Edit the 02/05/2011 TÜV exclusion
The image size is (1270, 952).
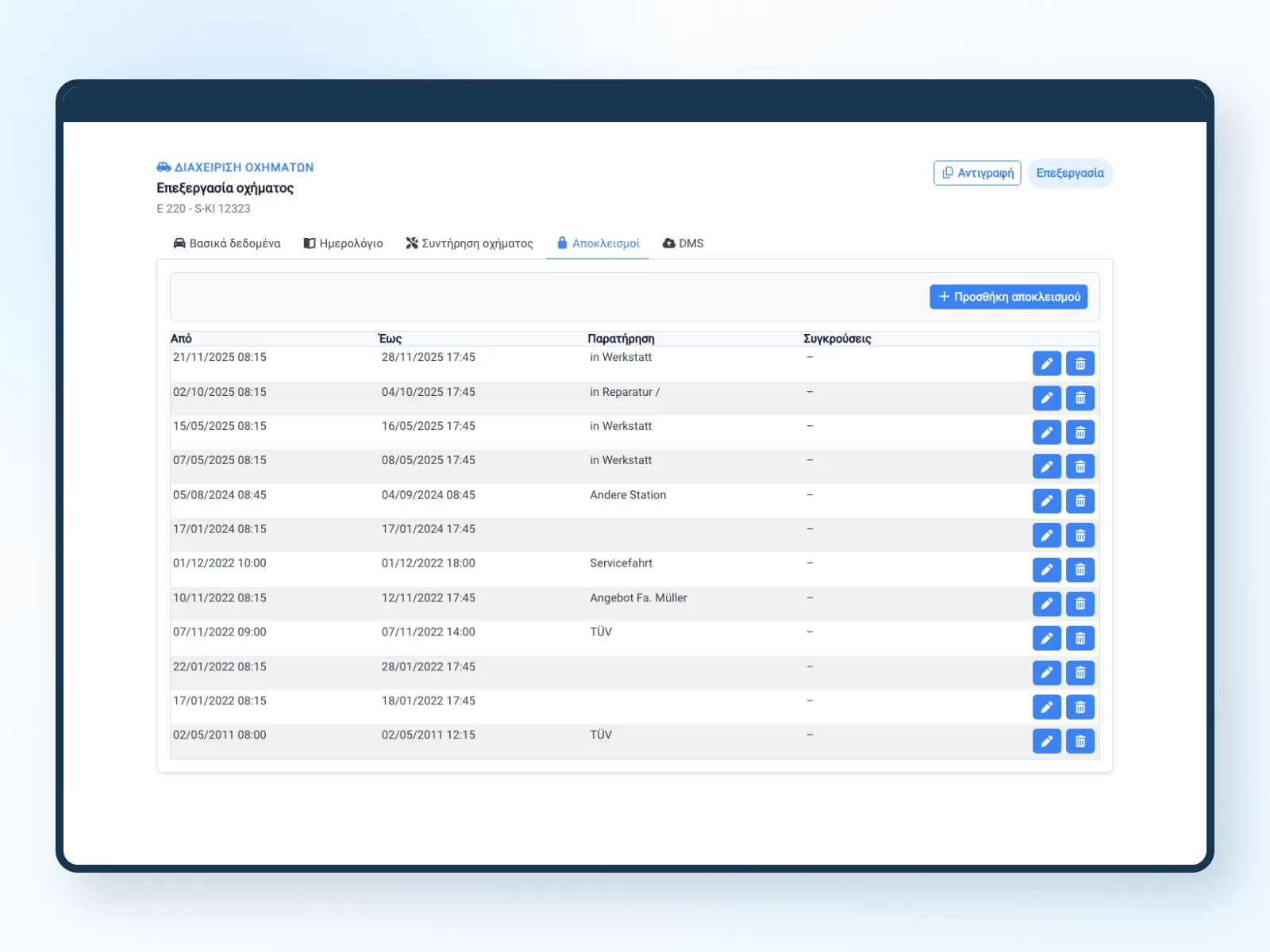[x=1047, y=741]
